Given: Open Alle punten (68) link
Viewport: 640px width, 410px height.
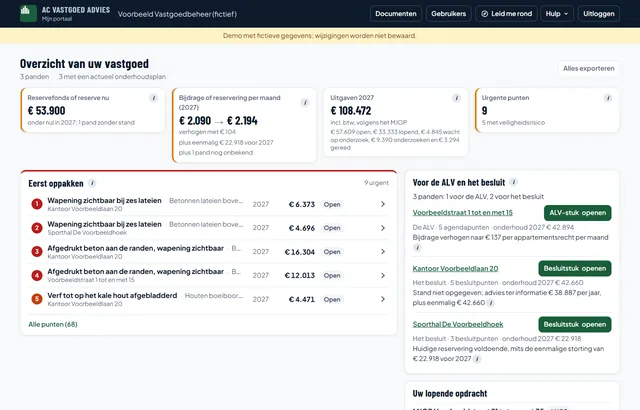Looking at the screenshot, I should tap(53, 324).
